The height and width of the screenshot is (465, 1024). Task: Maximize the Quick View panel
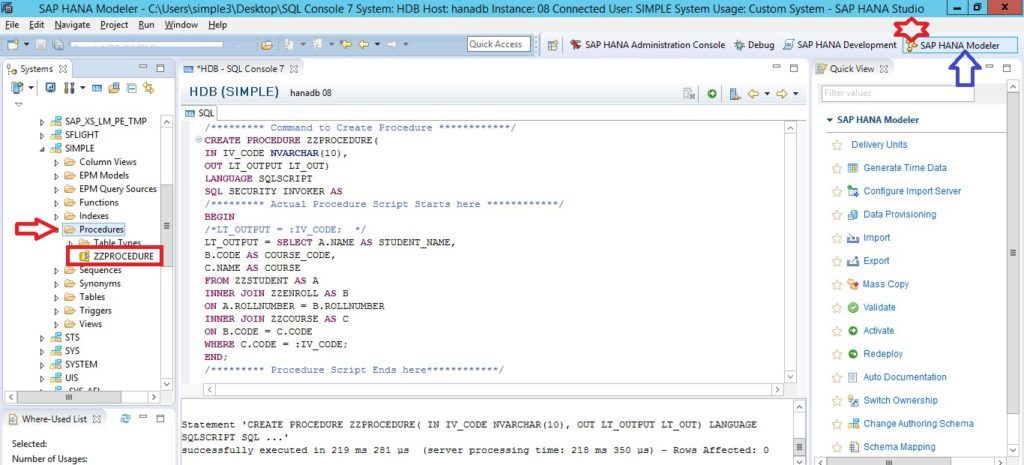point(1007,68)
